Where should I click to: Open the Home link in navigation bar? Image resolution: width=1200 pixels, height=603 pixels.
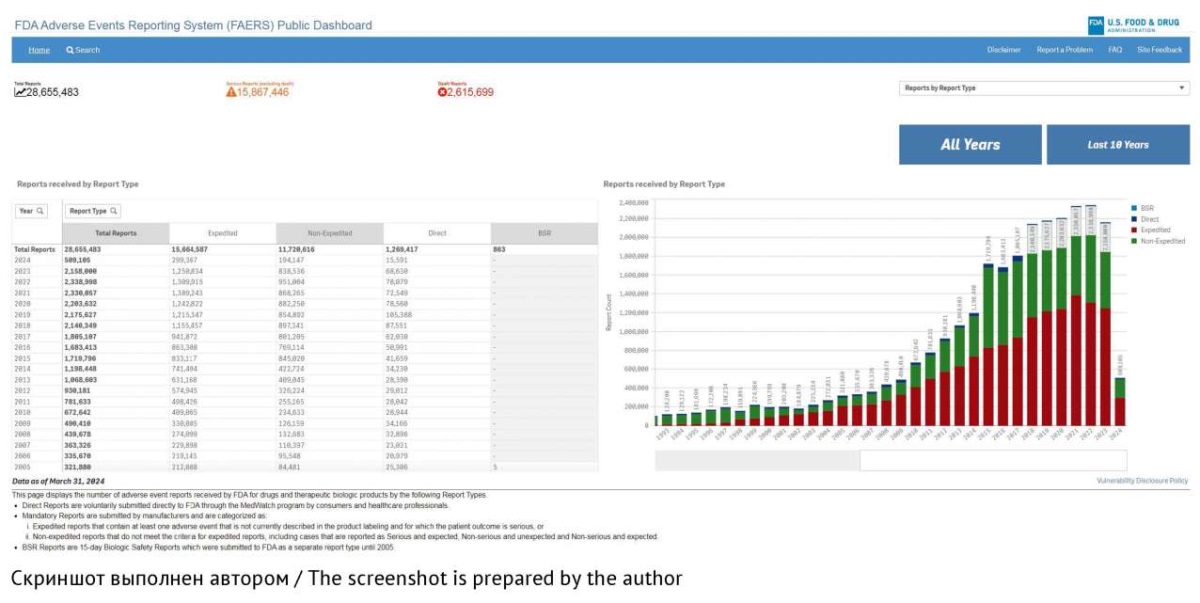[x=39, y=50]
